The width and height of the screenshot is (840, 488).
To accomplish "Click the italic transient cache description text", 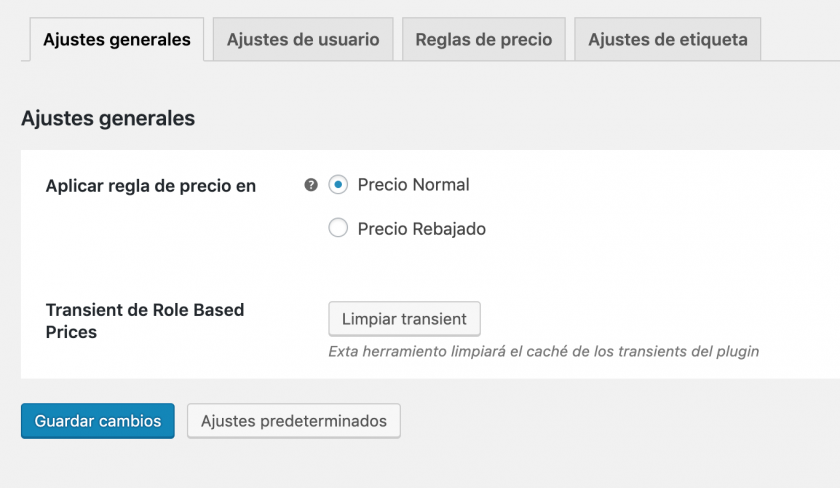I will tap(544, 351).
